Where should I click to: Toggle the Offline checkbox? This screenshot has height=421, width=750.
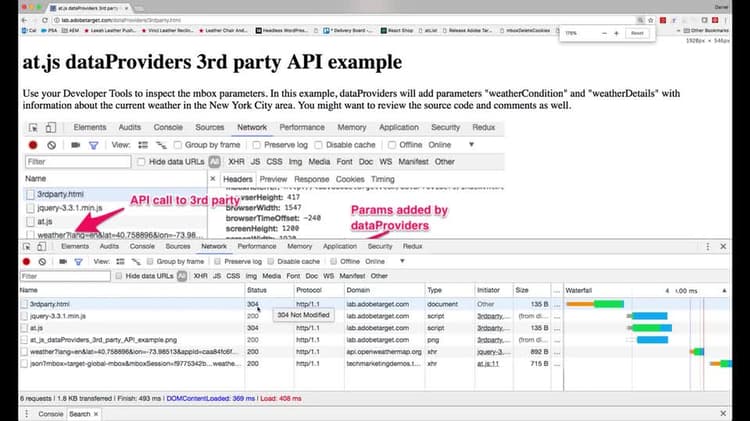coord(333,262)
